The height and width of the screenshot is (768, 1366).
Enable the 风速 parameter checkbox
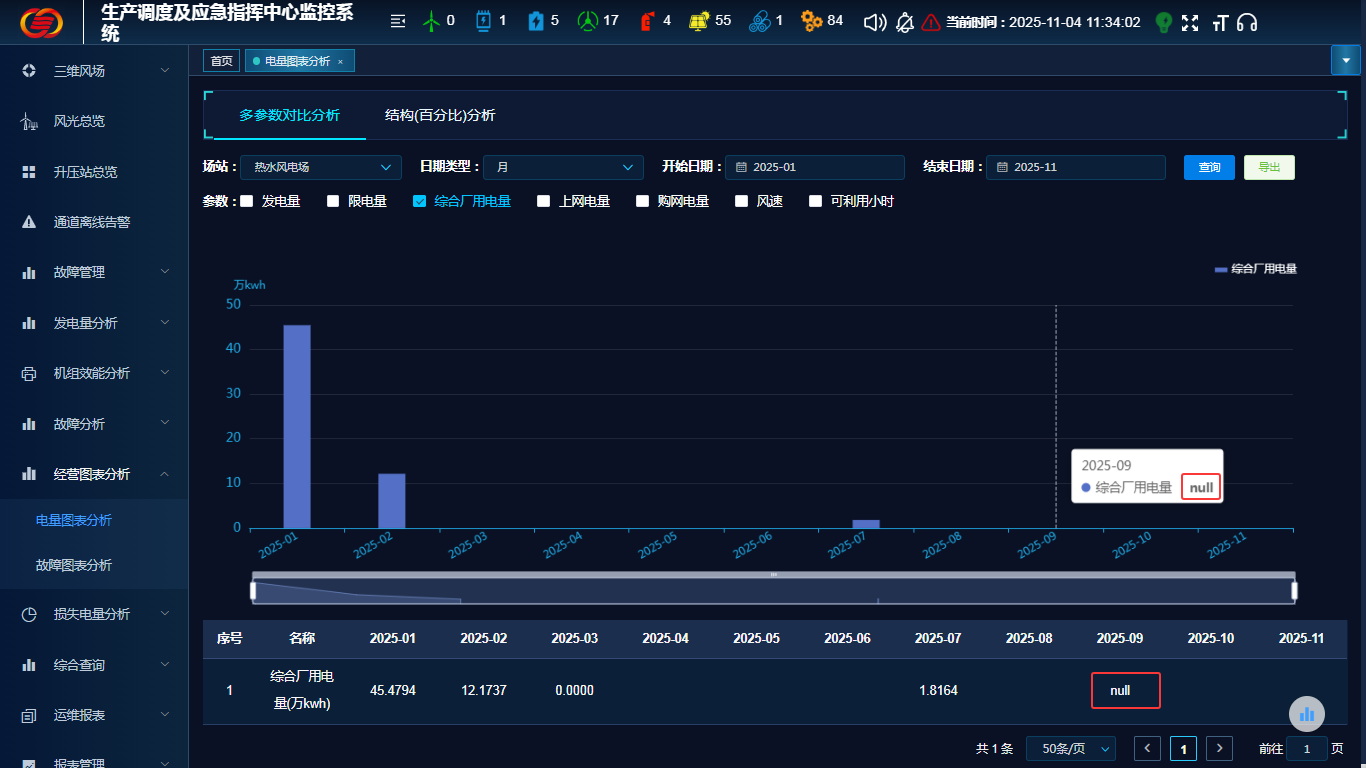click(742, 201)
